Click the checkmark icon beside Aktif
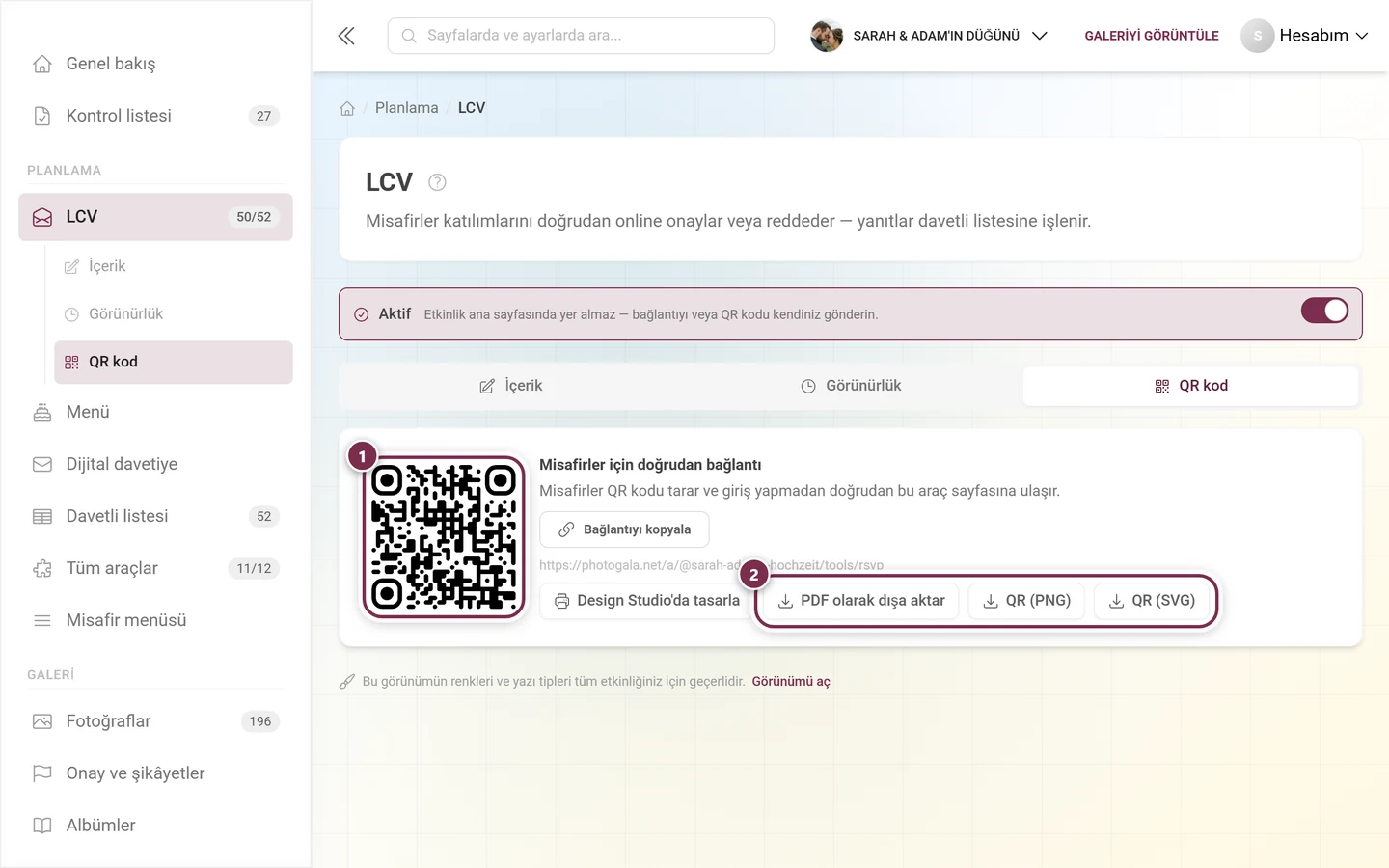Viewport: 1389px width, 868px height. pos(361,314)
